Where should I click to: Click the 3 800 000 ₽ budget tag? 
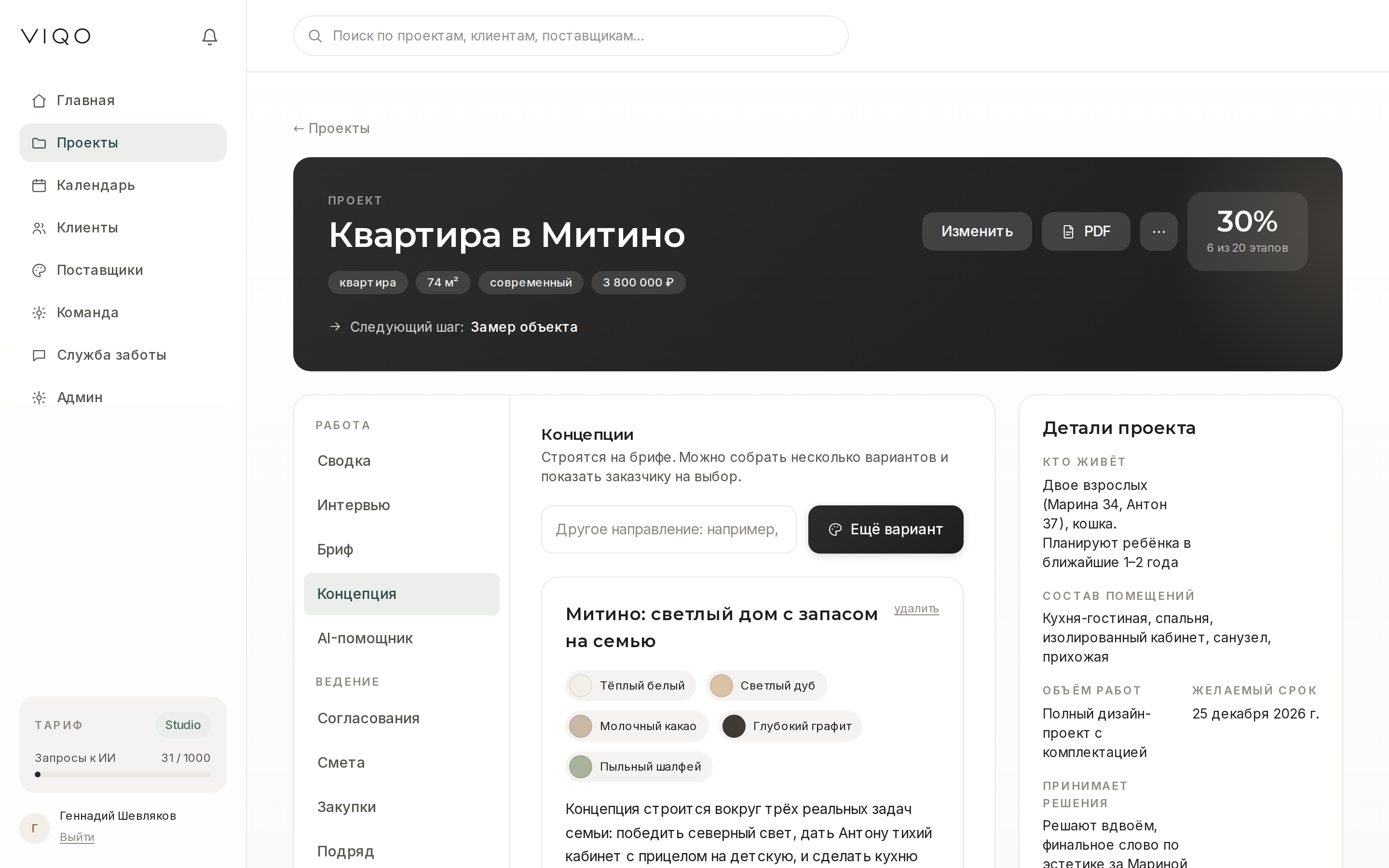(x=638, y=283)
